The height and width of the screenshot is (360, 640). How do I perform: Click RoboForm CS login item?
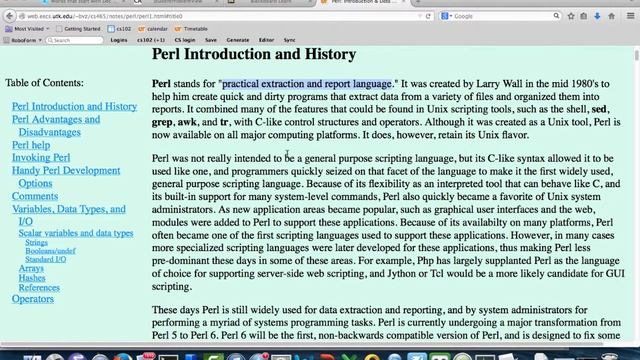tap(185, 40)
